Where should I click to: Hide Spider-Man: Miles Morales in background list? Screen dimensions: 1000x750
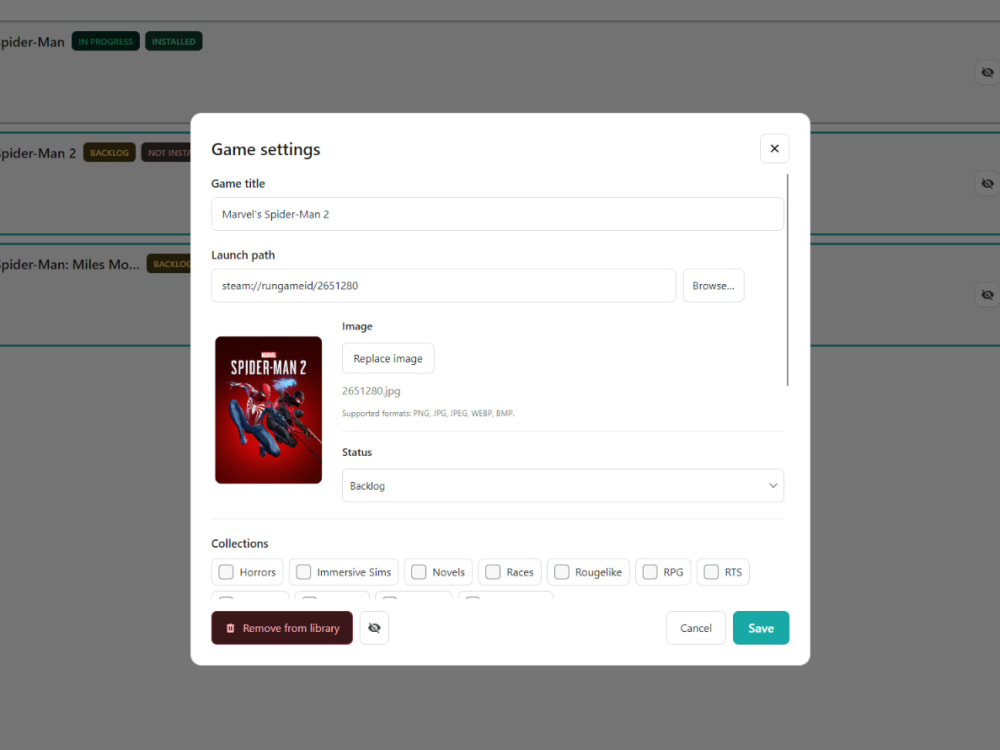pos(987,295)
